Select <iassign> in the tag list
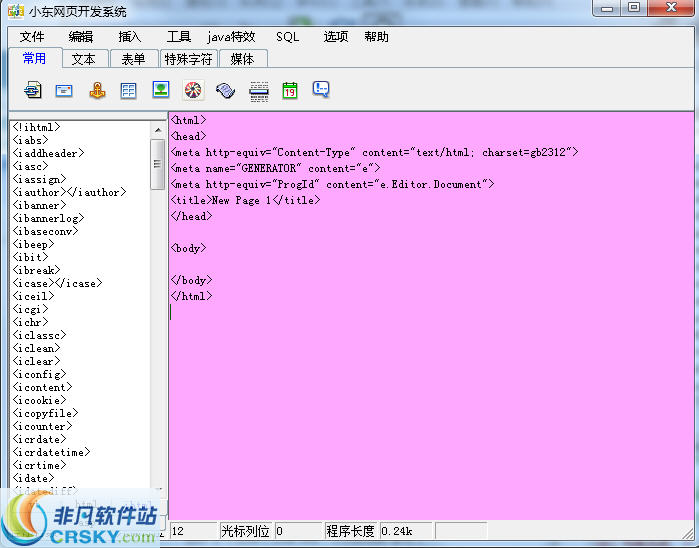 39,179
